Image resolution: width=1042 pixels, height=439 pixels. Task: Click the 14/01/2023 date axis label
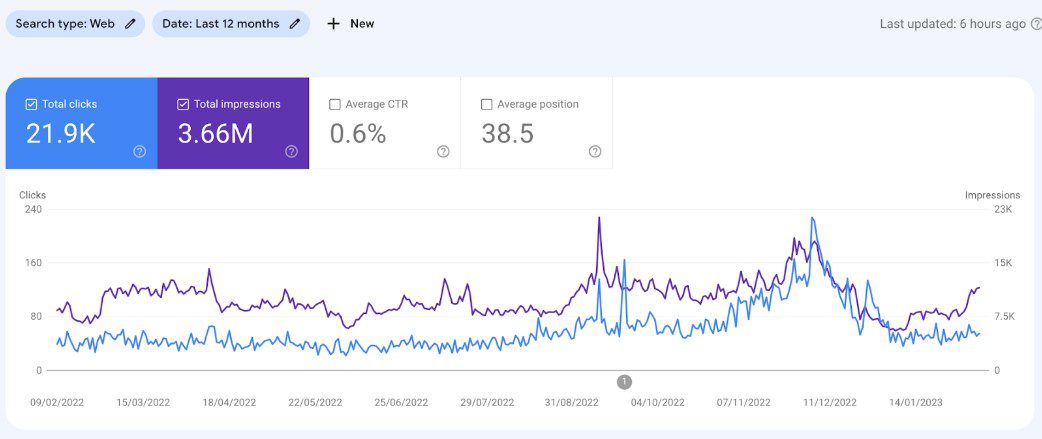pos(915,402)
